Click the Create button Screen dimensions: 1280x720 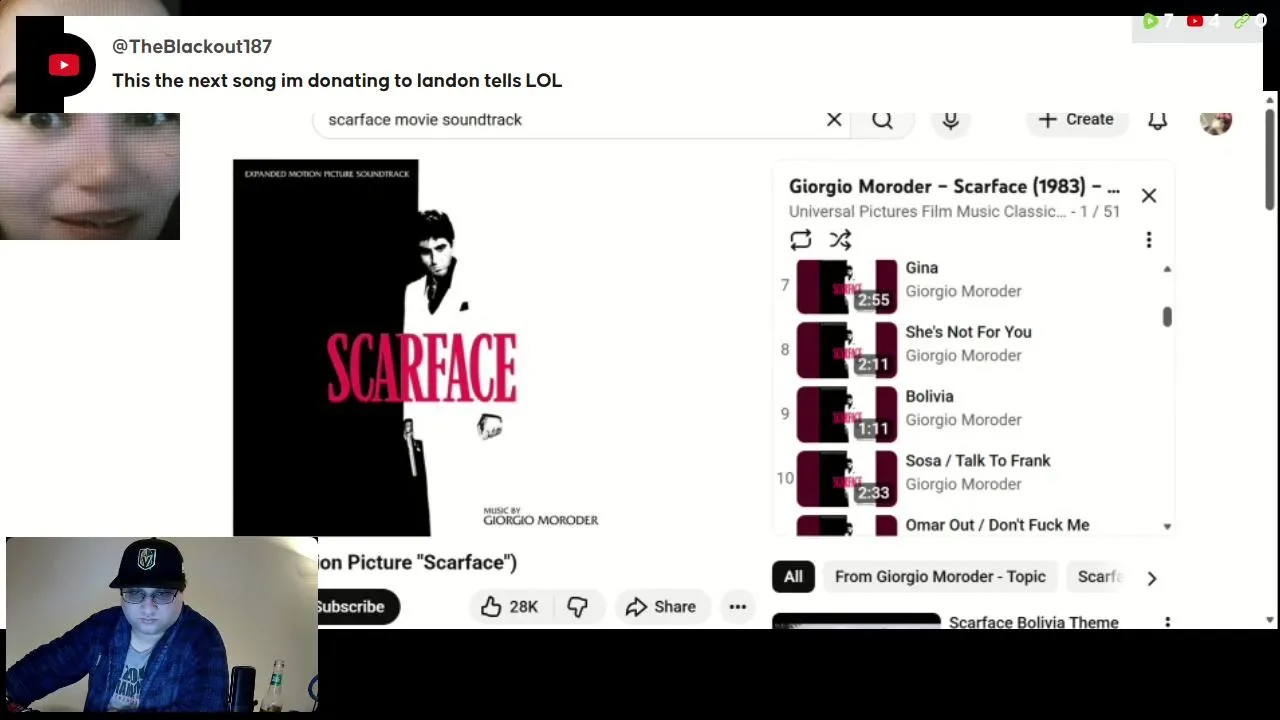click(1076, 119)
